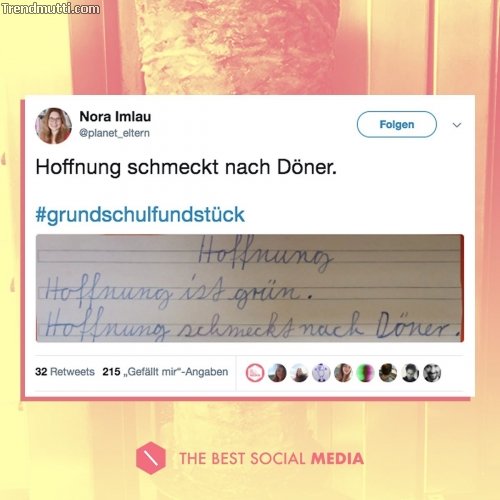The image size is (500, 500).
Task: Click Nora Imlau's profile avatar
Action: point(53,126)
